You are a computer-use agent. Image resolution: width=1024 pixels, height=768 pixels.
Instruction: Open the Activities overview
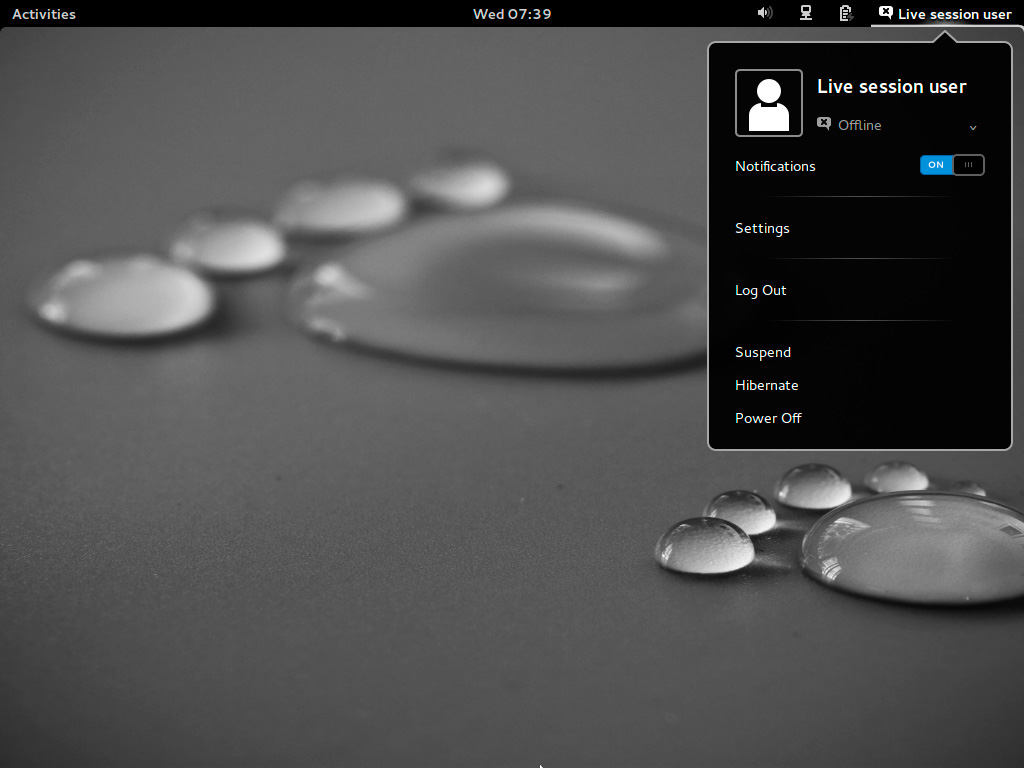[43, 14]
